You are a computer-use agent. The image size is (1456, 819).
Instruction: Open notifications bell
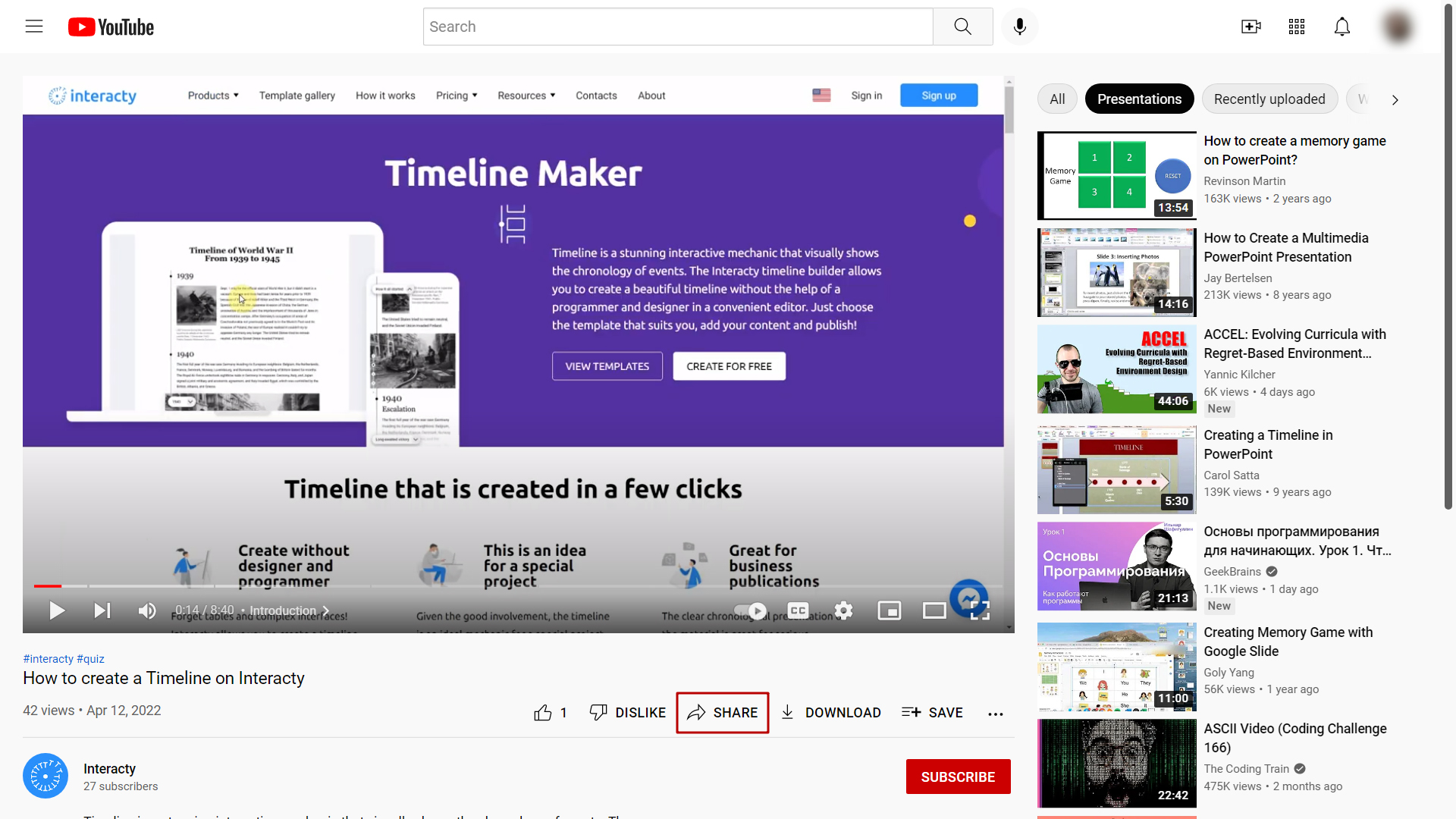pyautogui.click(x=1342, y=27)
